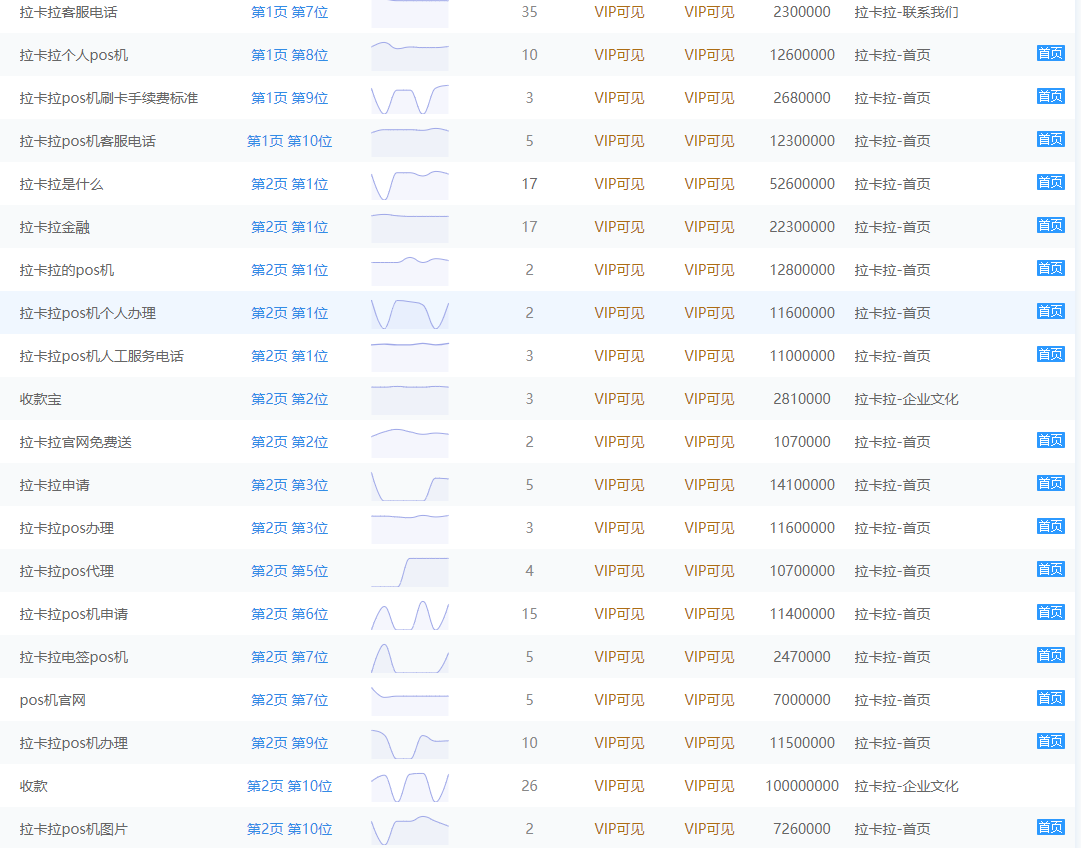This screenshot has width=1081, height=848.
Task: Click the keyword 拉卡拉pos机人工服务电话
Action: pos(101,356)
